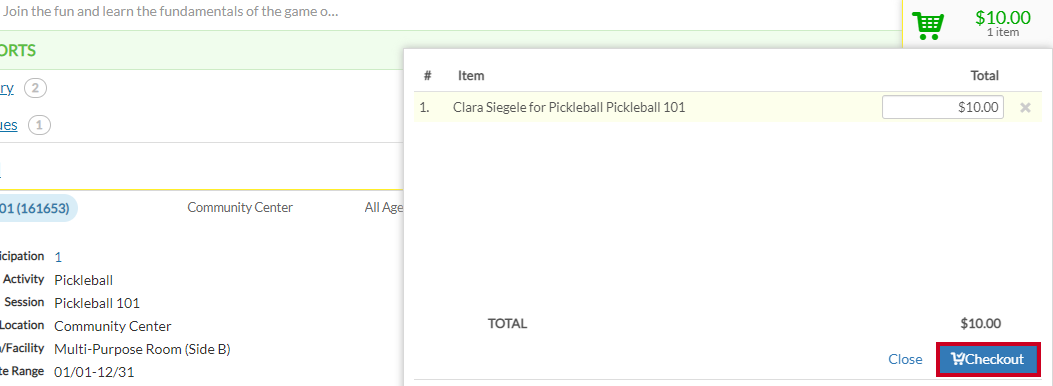This screenshot has width=1053, height=386.
Task: Click the # column header
Action: click(x=427, y=76)
